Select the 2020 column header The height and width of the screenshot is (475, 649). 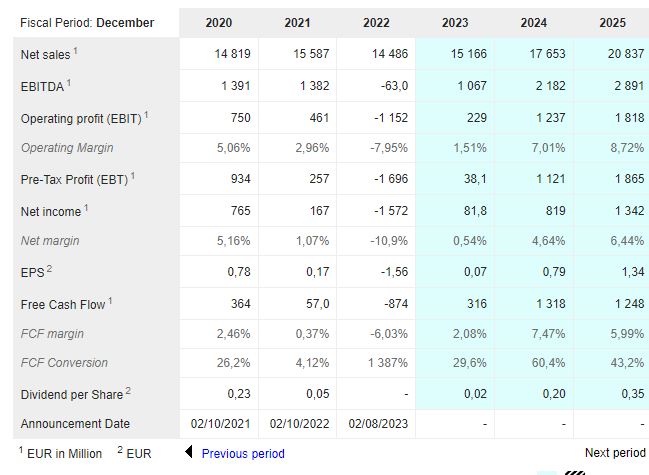tap(219, 22)
